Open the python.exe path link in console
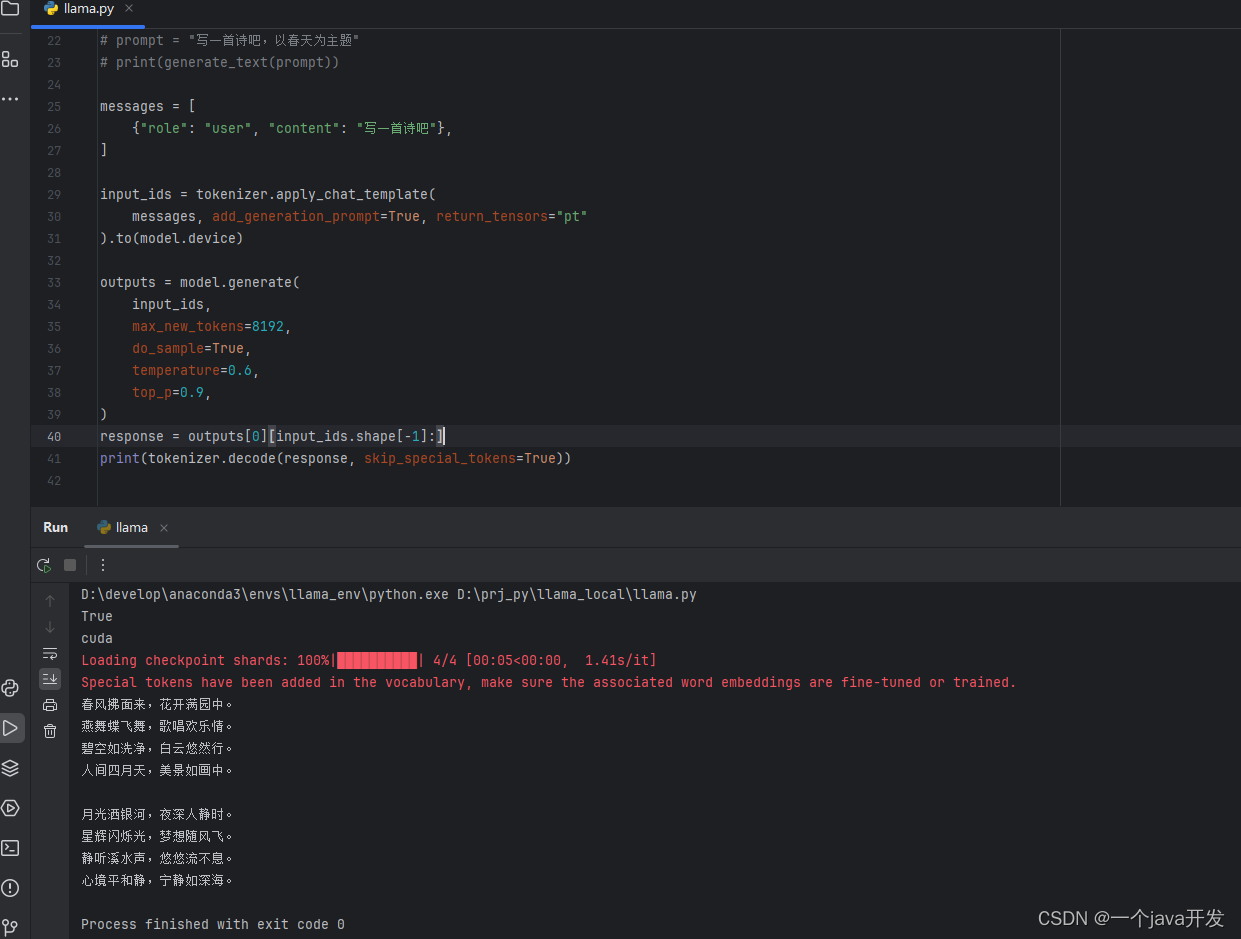Screen dimensions: 1241x939 point(265,594)
